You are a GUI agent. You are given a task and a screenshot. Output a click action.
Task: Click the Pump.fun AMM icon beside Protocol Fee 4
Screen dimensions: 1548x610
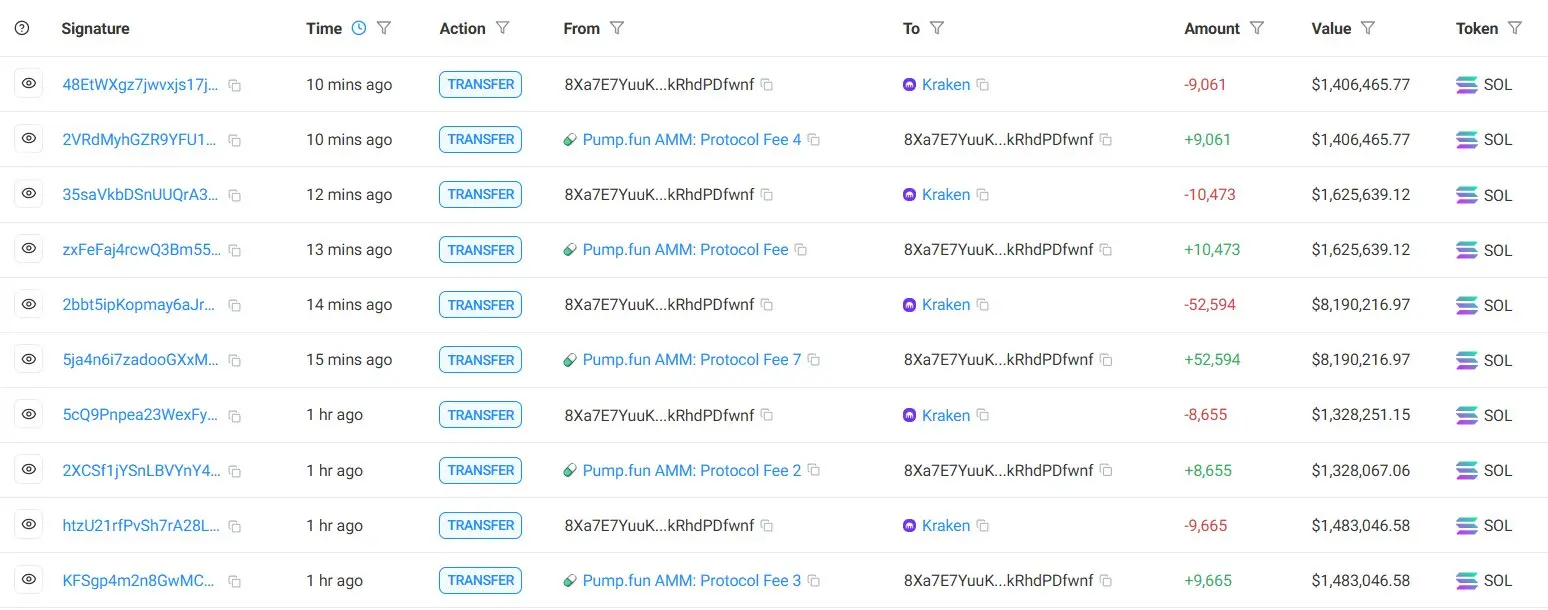pyautogui.click(x=571, y=139)
